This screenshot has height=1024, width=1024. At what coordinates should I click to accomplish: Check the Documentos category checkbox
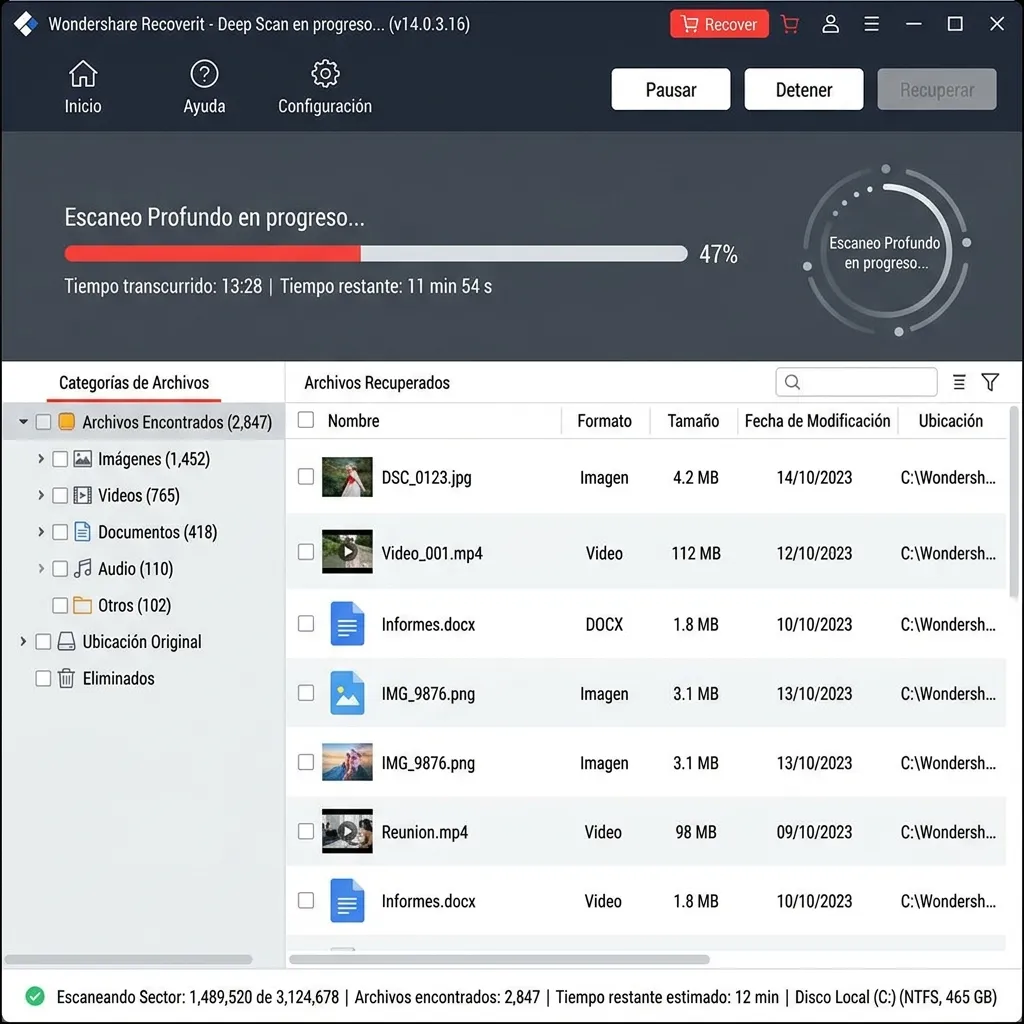[59, 532]
